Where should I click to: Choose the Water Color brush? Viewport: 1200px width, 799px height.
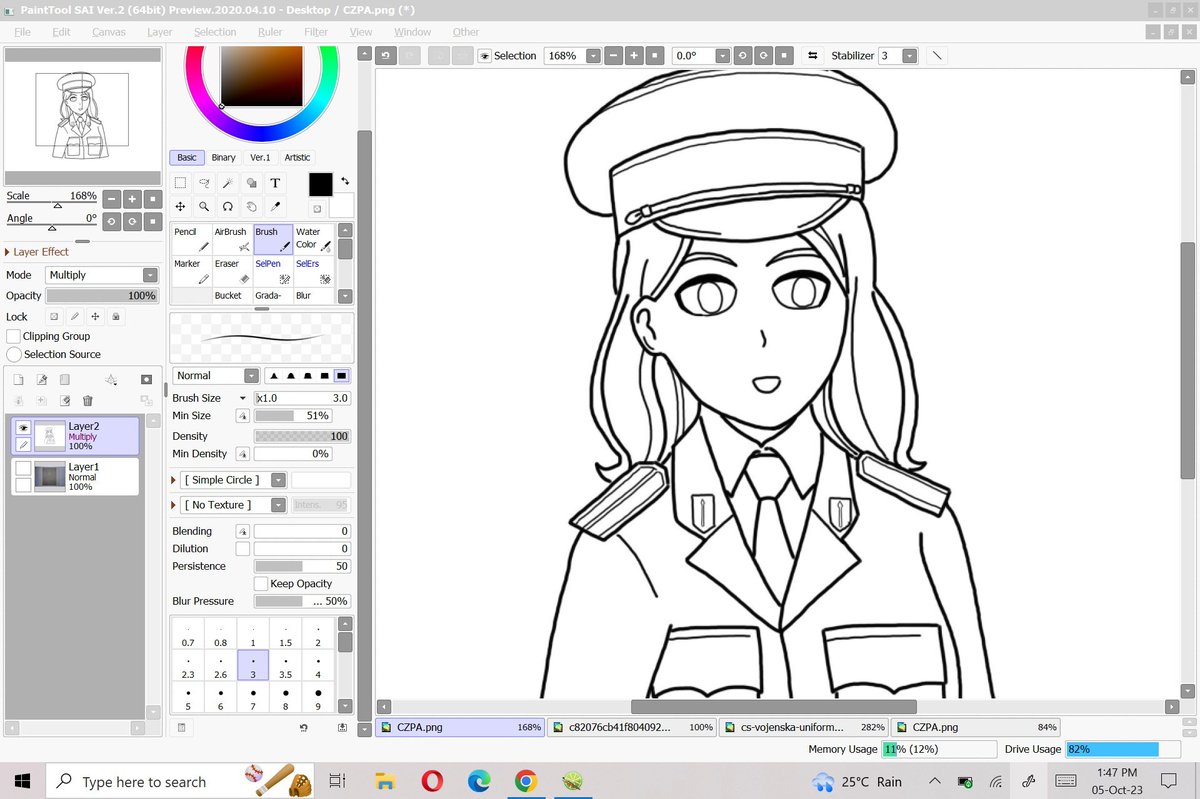point(313,239)
